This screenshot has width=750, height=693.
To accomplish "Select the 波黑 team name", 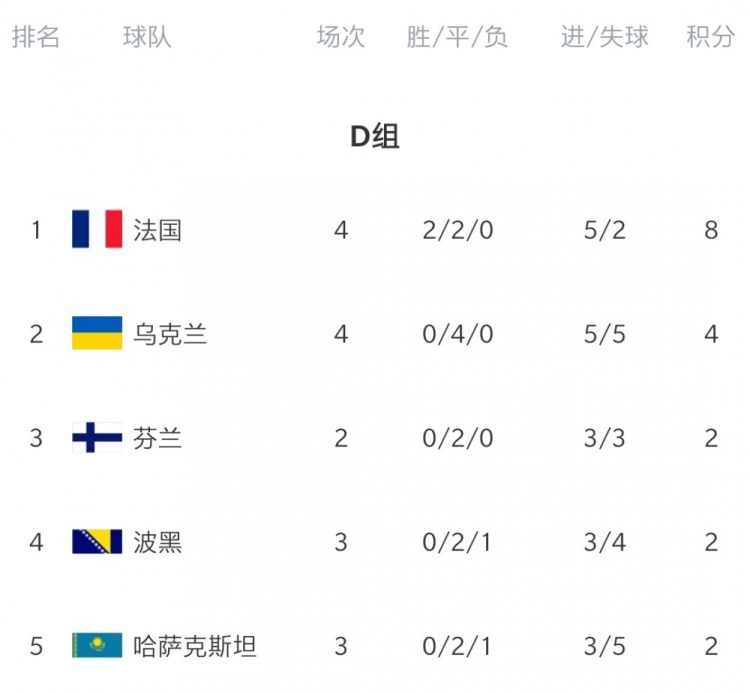I will (x=157, y=542).
